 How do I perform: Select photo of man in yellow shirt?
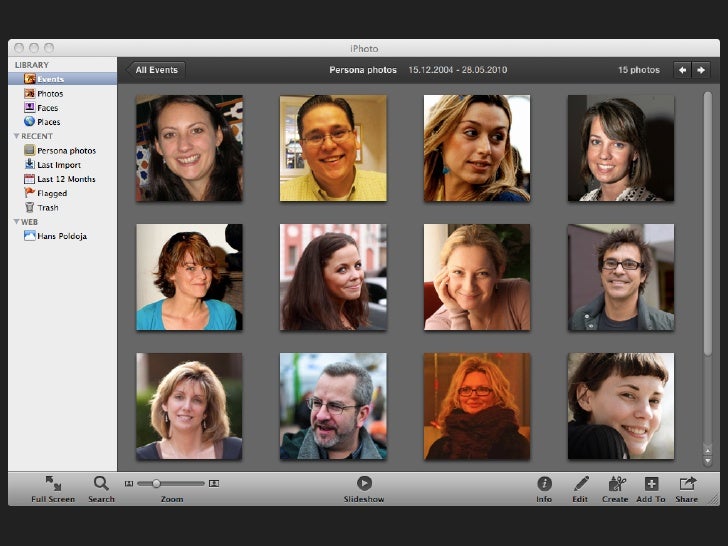tap(333, 148)
